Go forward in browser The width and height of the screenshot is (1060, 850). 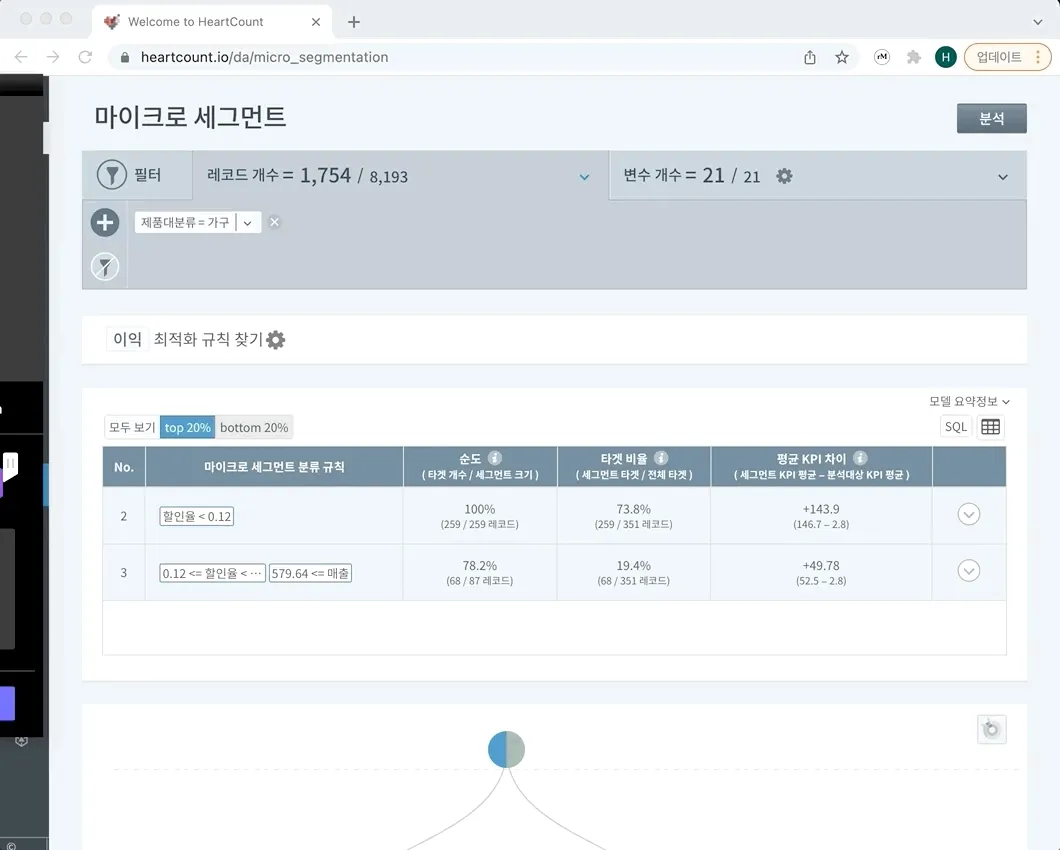(53, 57)
